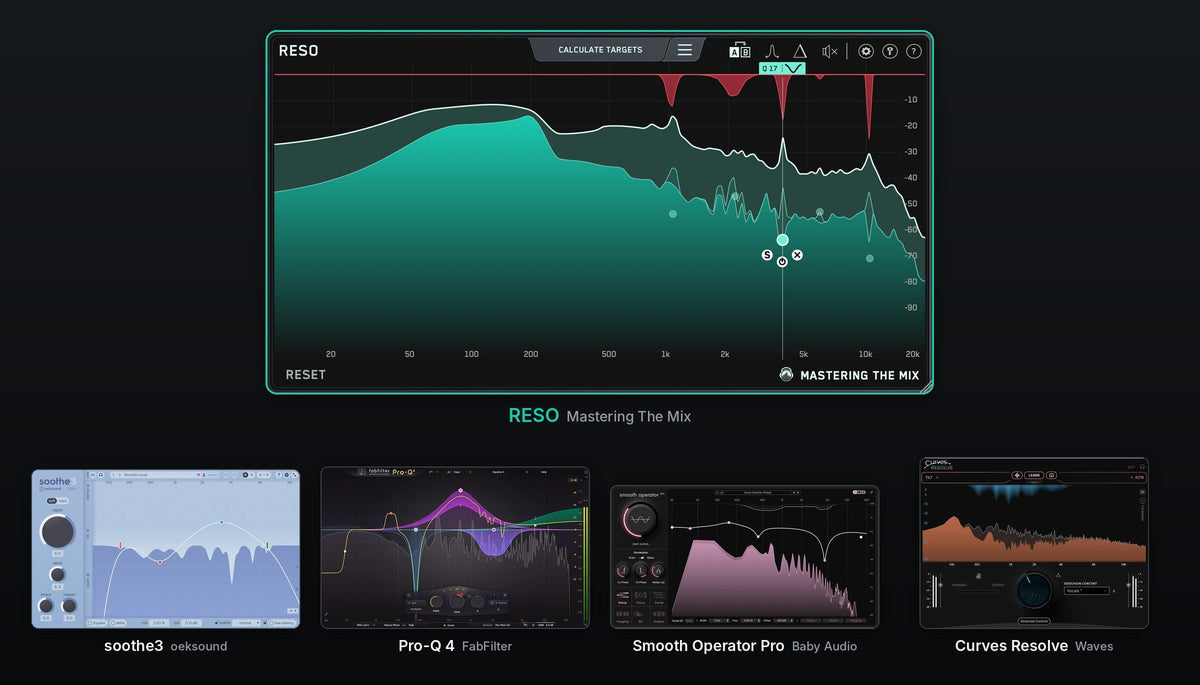This screenshot has width=1200, height=685.
Task: Click the pink circular knob in Smooth Operator
Action: [x=640, y=519]
